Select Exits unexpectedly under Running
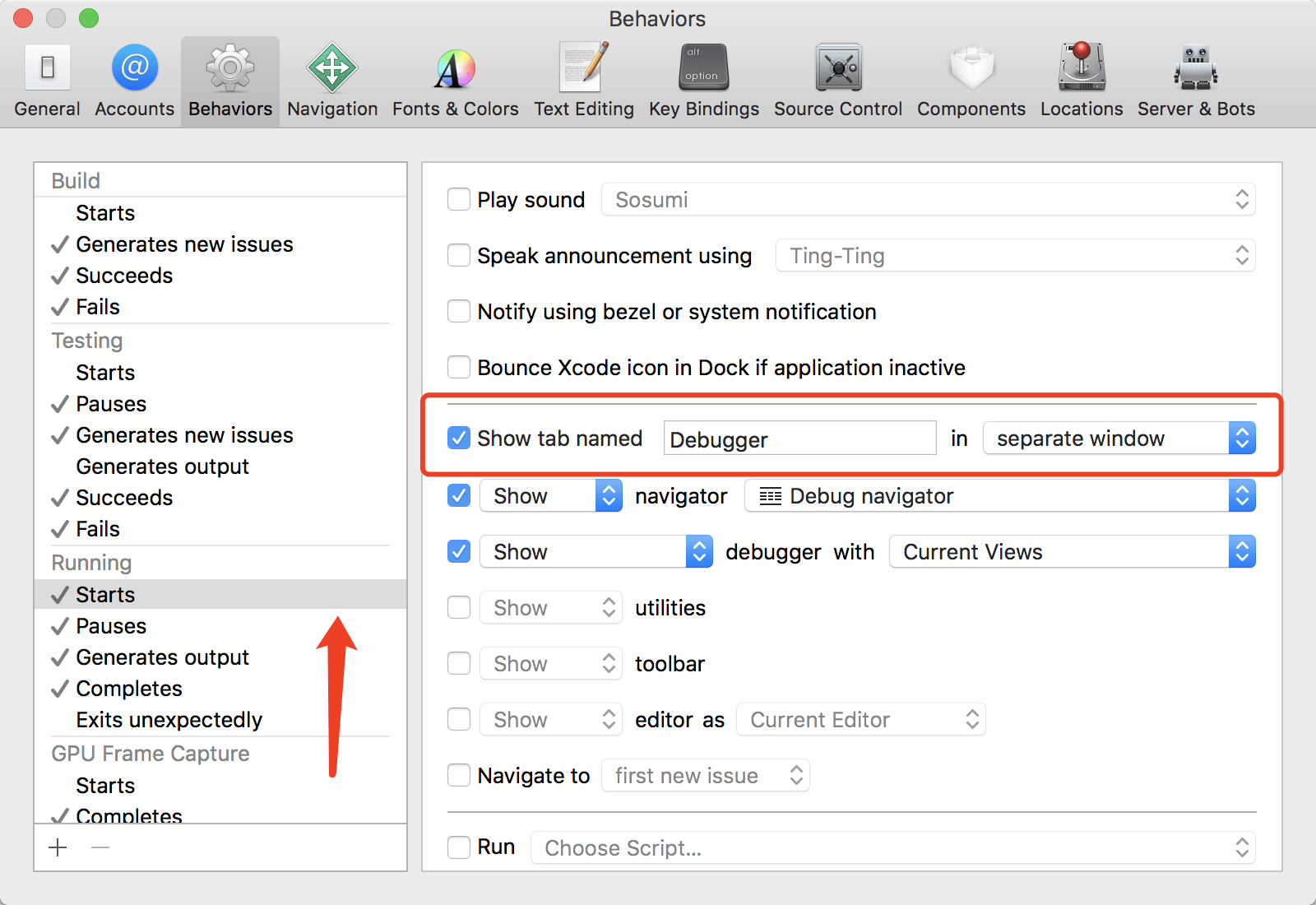This screenshot has height=905, width=1316. click(x=169, y=720)
